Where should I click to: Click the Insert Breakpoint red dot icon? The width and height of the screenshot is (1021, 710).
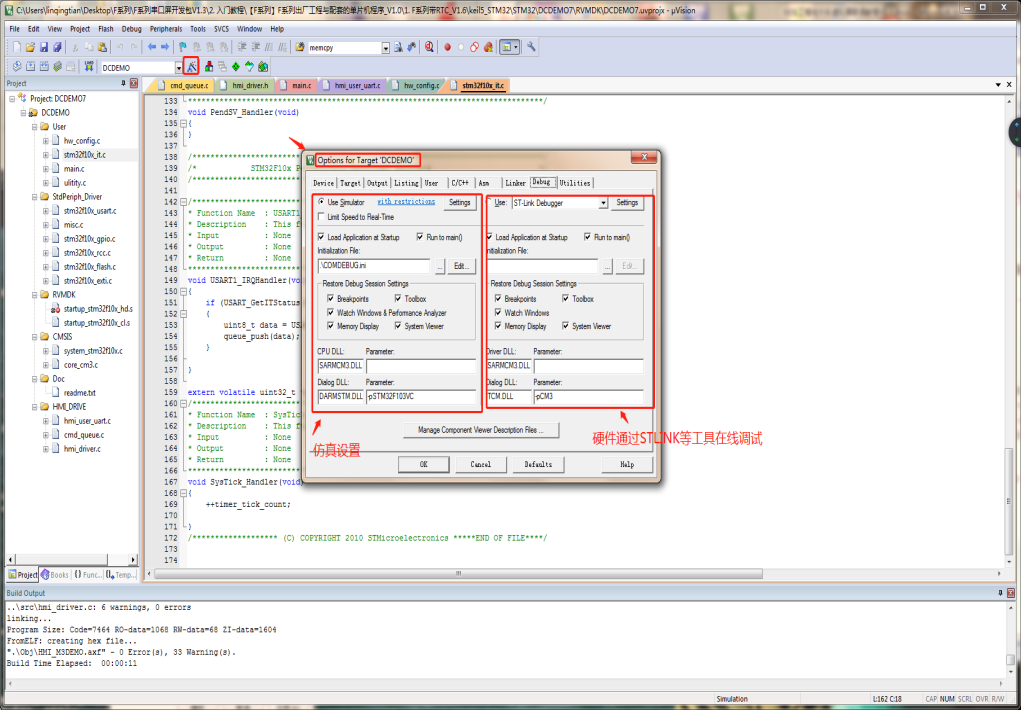tap(447, 47)
